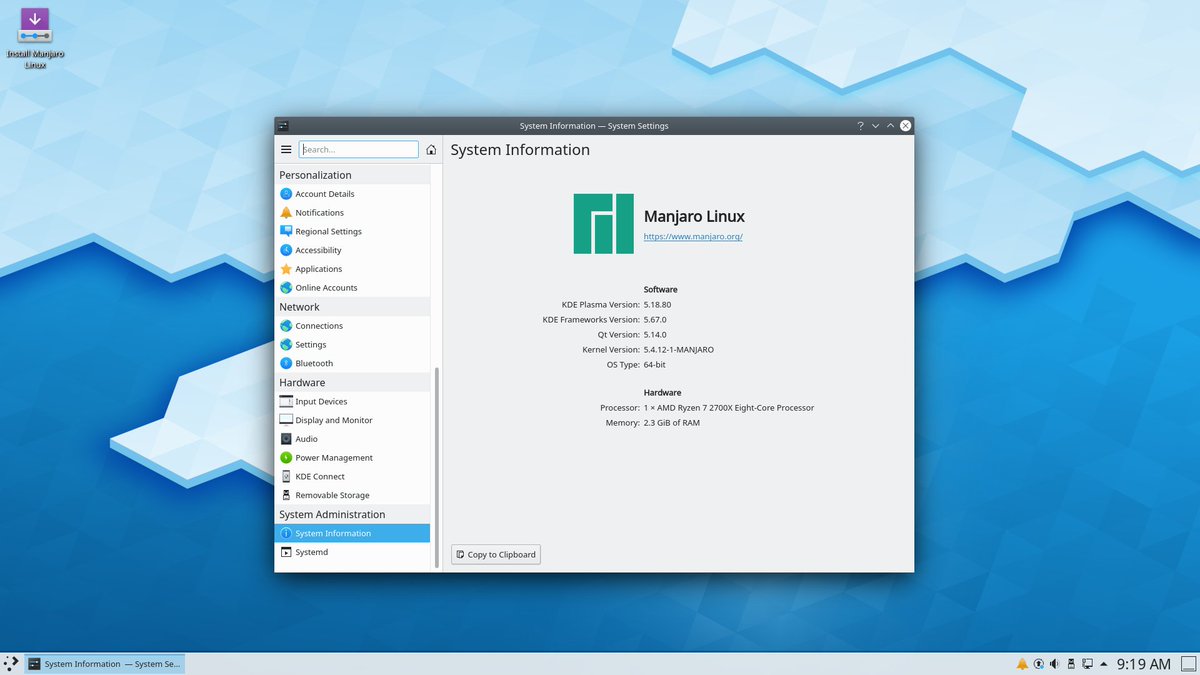Open the volume control tray icon

[x=1055, y=664]
